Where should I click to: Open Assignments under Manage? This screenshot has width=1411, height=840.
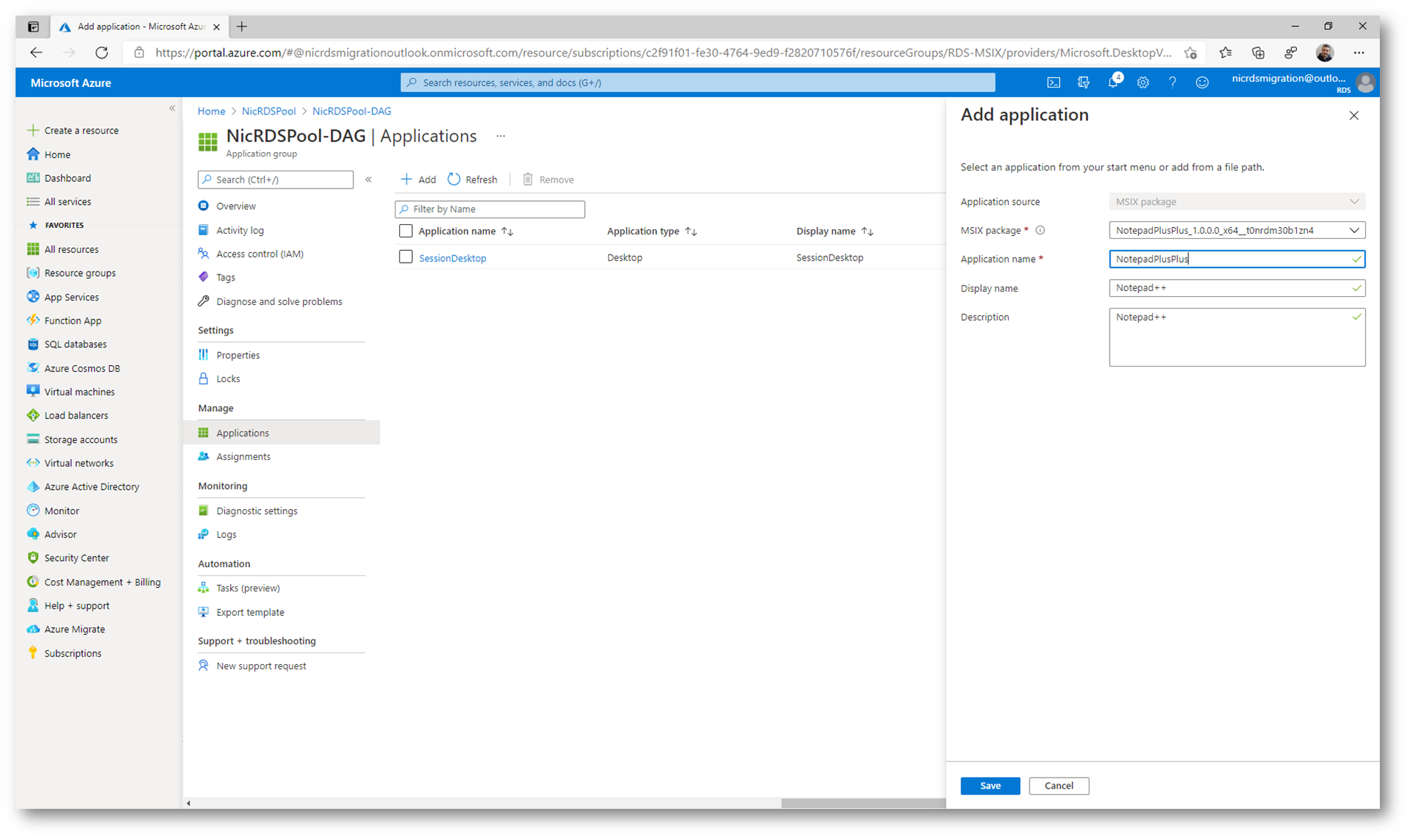[x=235, y=456]
